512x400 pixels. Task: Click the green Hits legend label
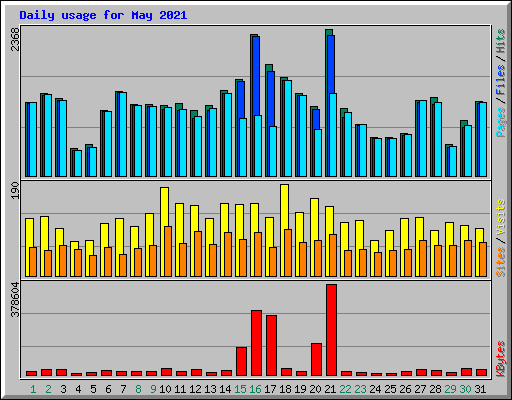pos(500,41)
